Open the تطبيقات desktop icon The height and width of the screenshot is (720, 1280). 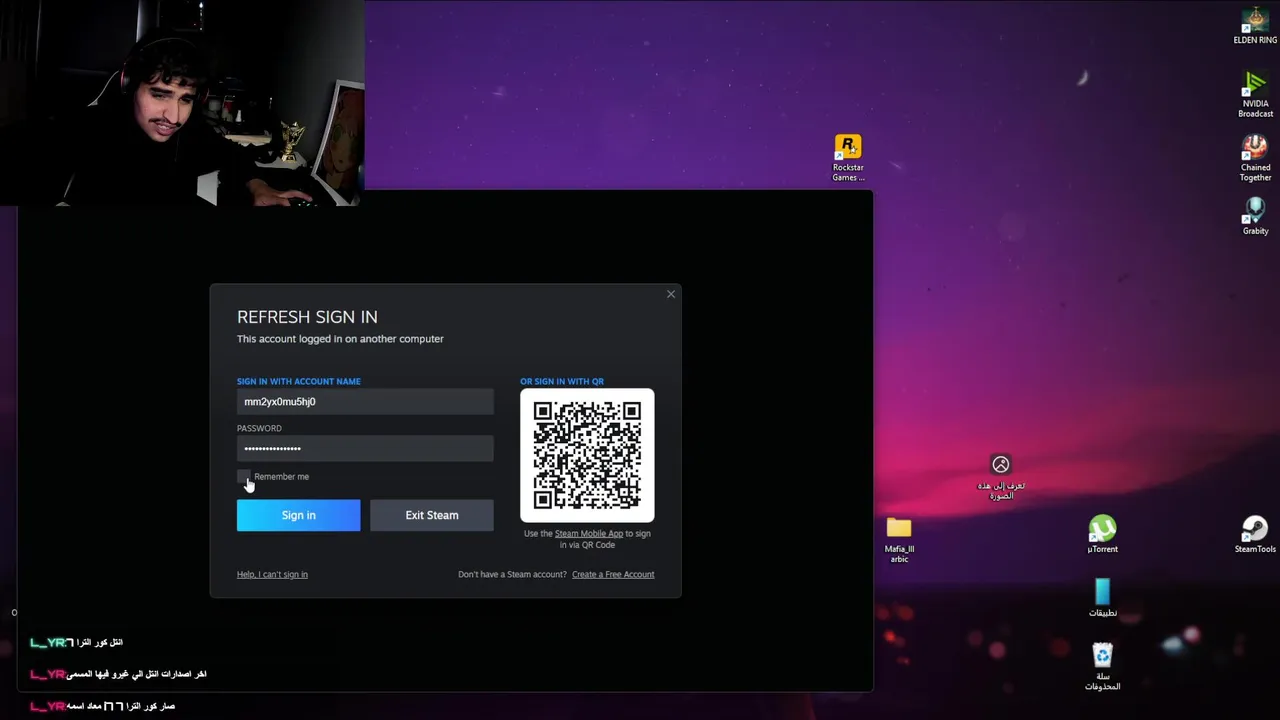click(x=1102, y=598)
